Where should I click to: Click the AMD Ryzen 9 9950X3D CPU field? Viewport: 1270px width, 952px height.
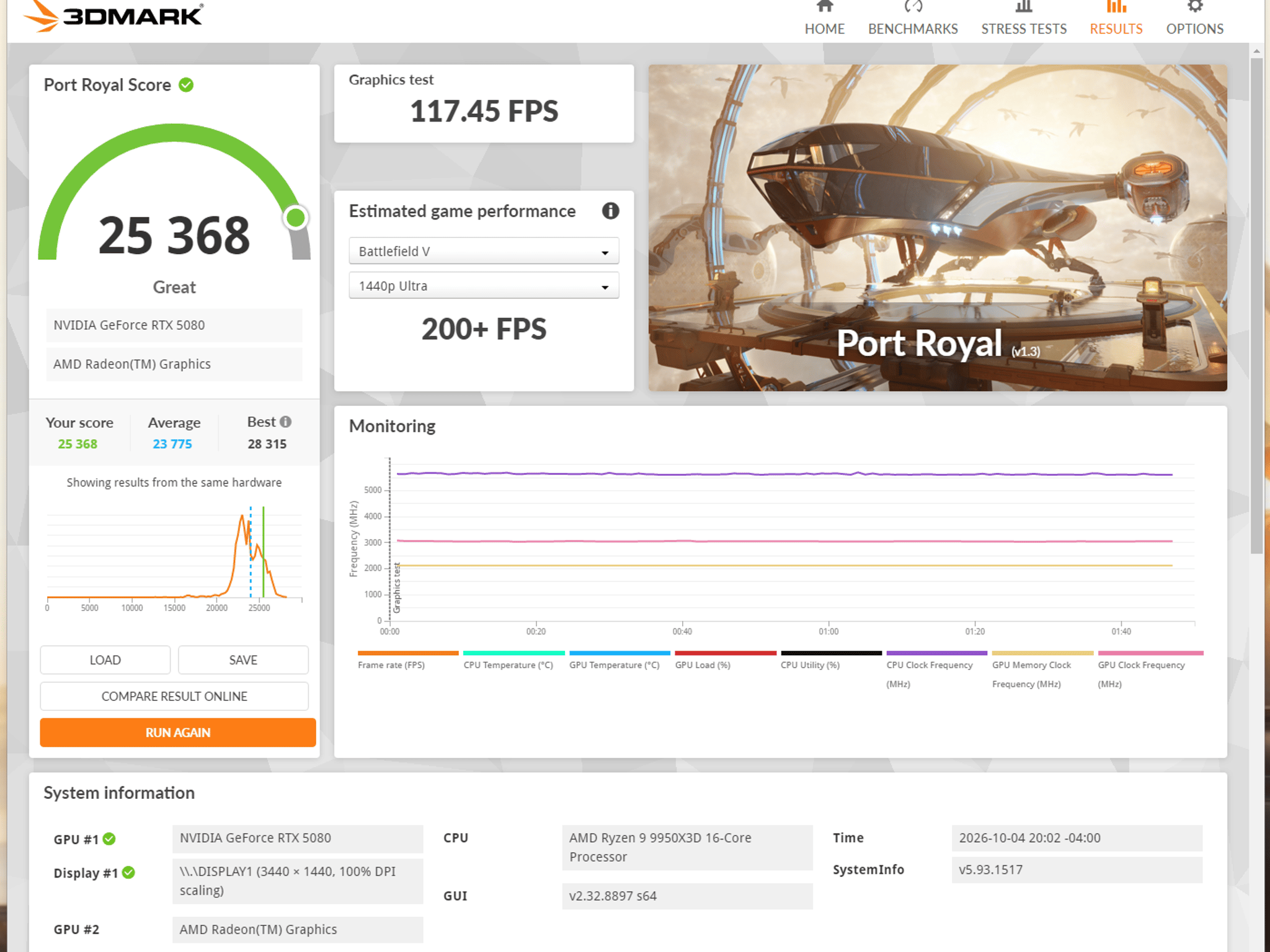[x=687, y=847]
